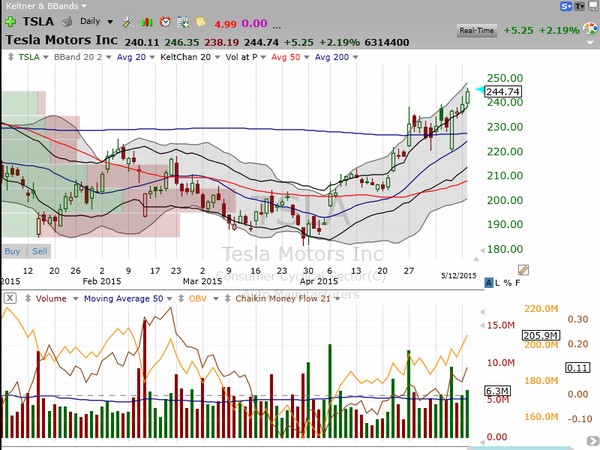
Task: Expand the Volume indicator dropdown
Action: [75, 298]
